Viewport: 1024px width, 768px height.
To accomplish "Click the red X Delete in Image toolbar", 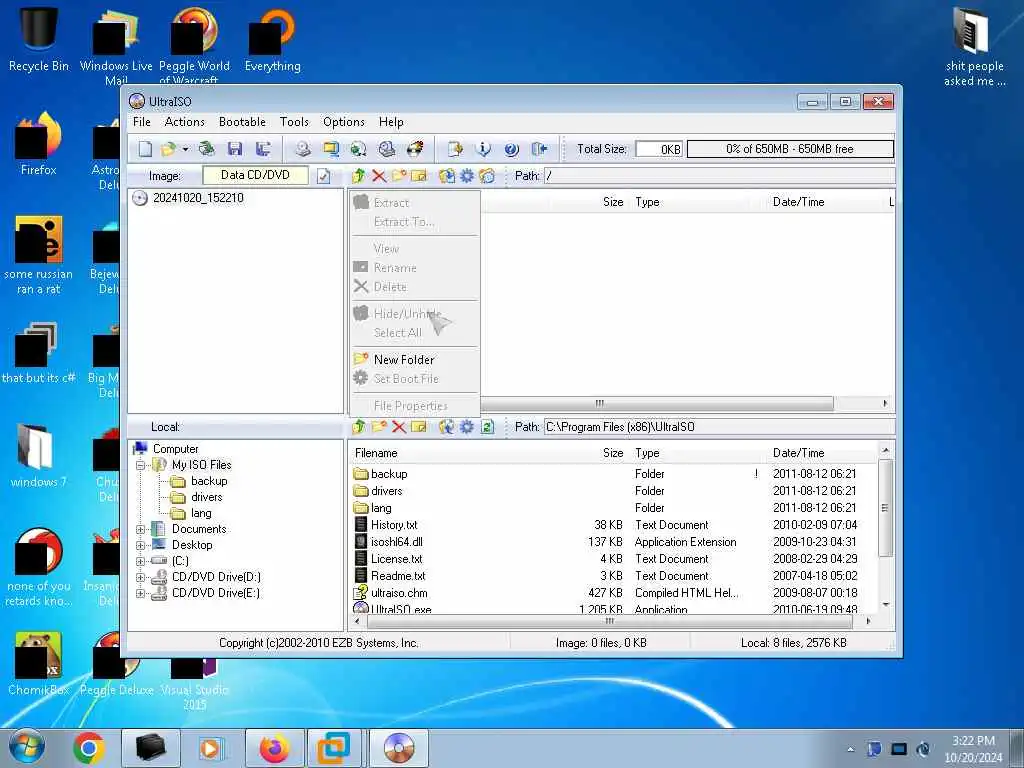I will [379, 176].
